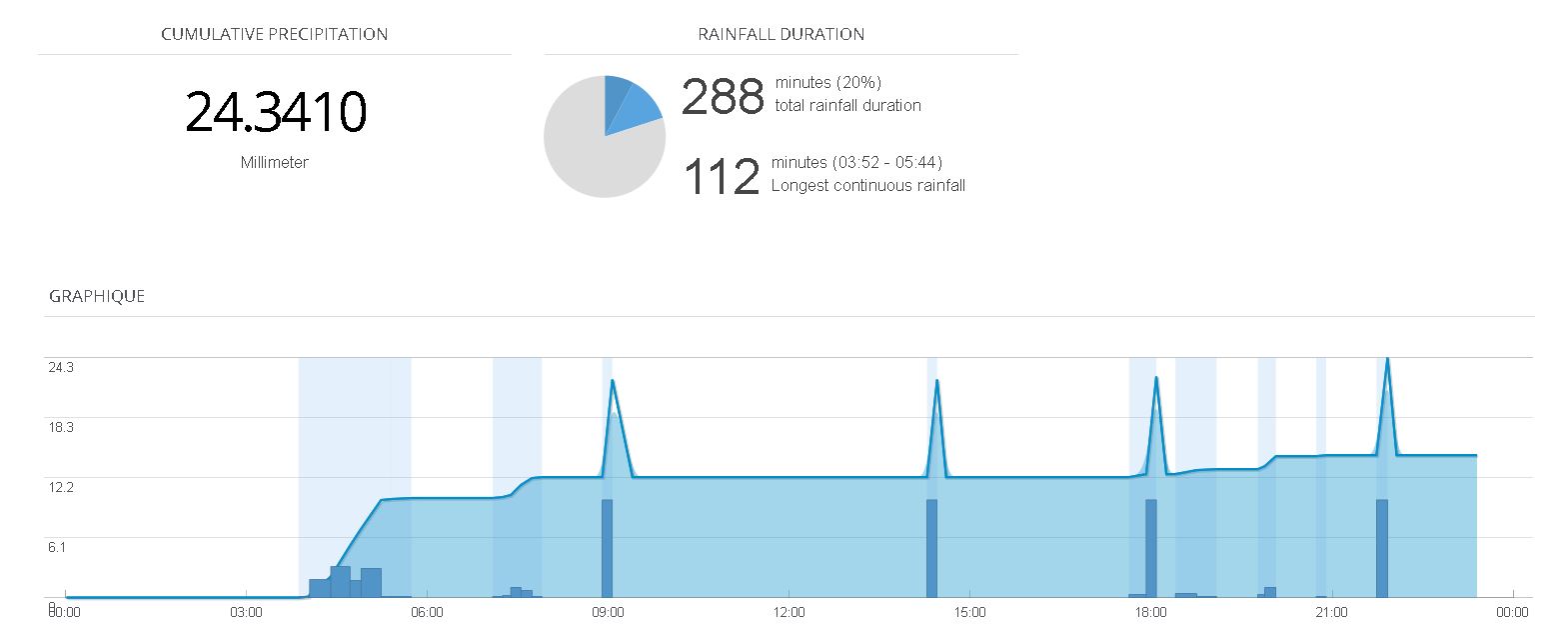Click the 112 minutes longest rainfall figure
Viewport: 1568px width, 636px height.
pyautogui.click(x=722, y=178)
